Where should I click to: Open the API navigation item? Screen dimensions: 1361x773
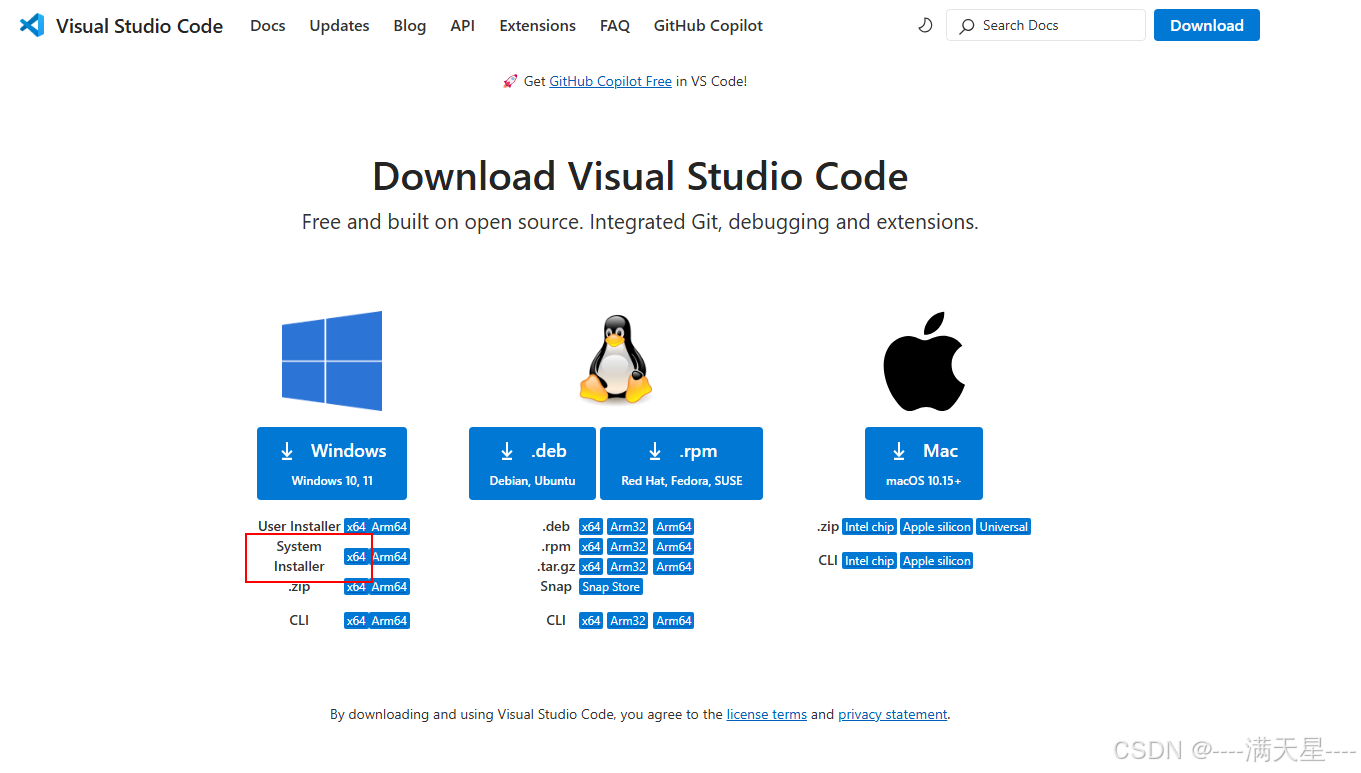[x=463, y=26]
